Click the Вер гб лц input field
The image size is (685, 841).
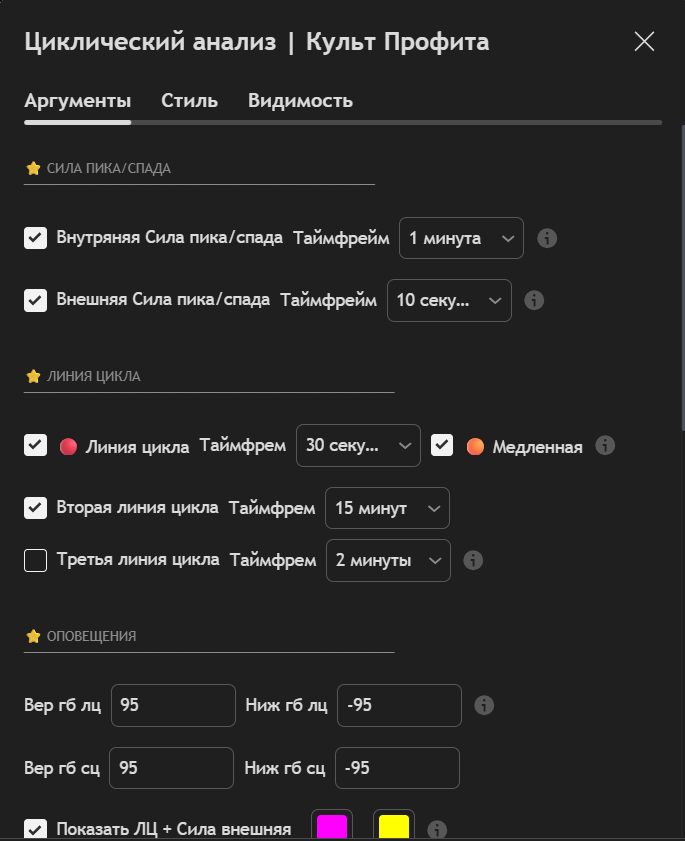pyautogui.click(x=173, y=705)
